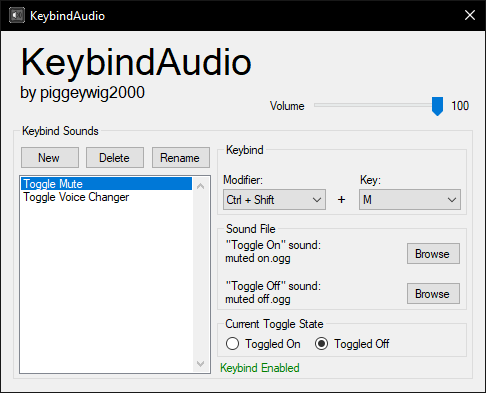Viewport: 486px width, 393px height.
Task: Click the muted on.ogg file name
Action: point(258,258)
